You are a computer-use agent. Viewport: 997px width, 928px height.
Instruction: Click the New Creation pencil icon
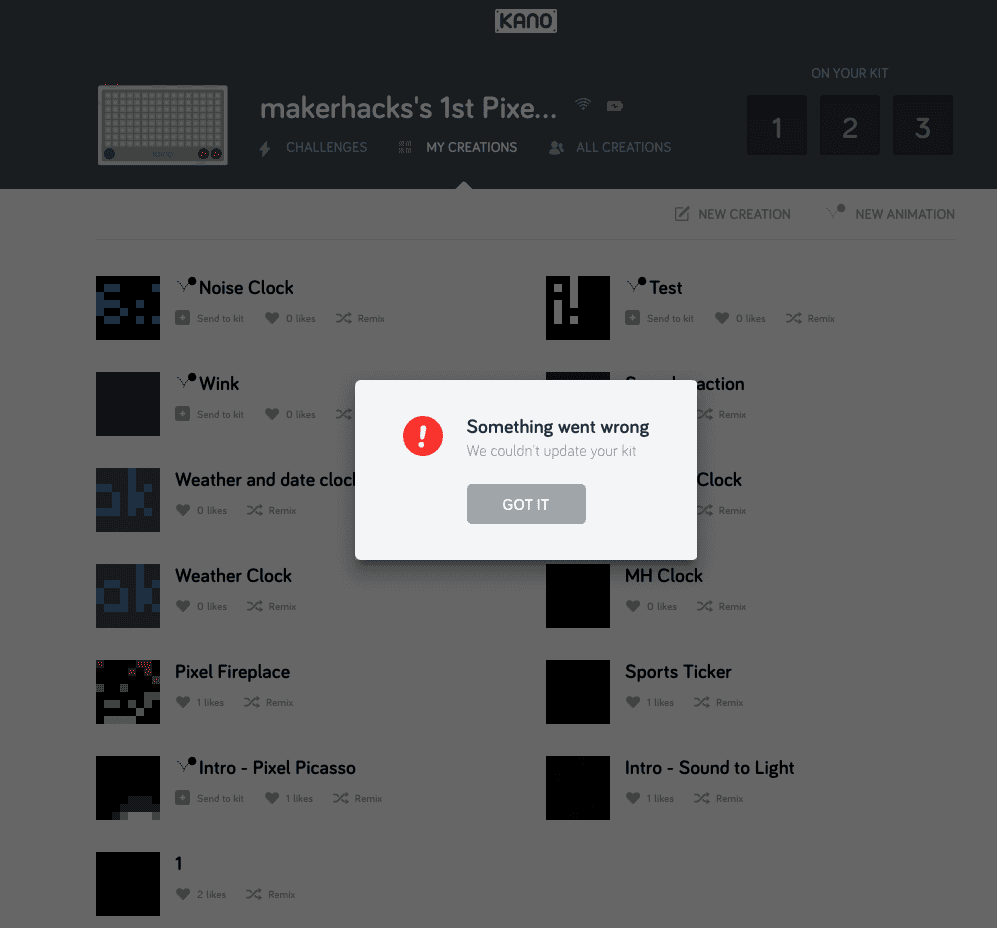(x=682, y=214)
